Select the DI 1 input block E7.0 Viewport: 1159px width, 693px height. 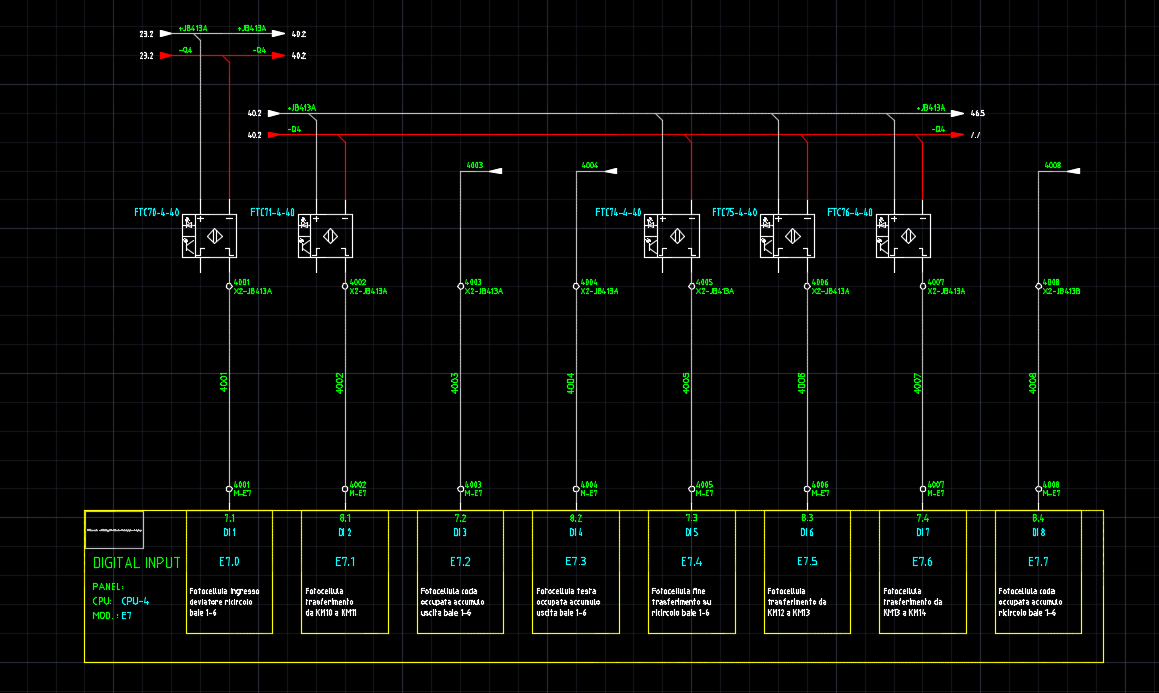click(x=229, y=571)
